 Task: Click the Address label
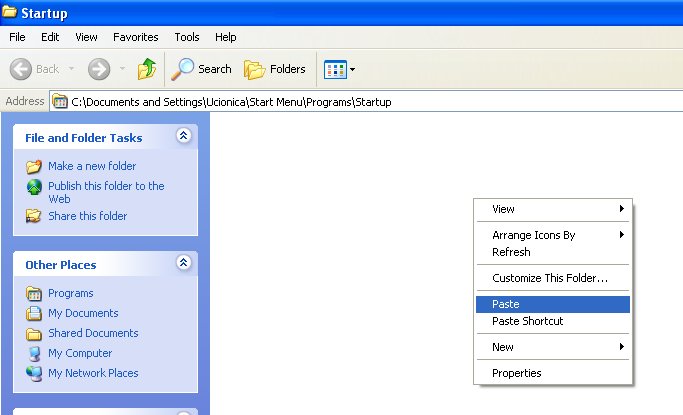[x=25, y=101]
